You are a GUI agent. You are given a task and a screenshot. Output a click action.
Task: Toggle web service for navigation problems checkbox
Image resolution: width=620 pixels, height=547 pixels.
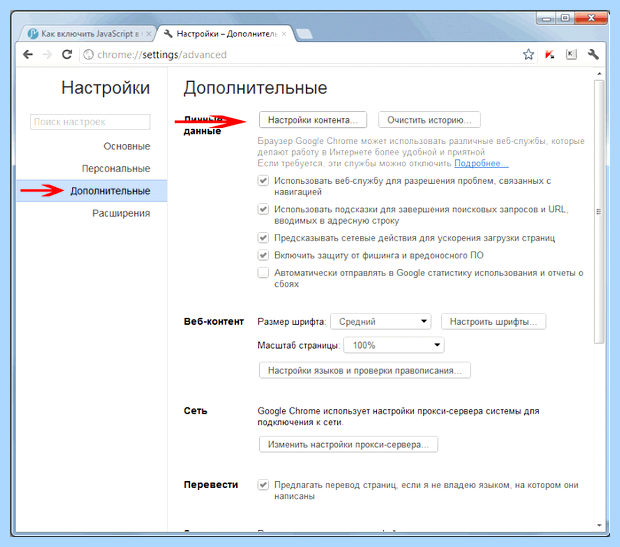[x=263, y=181]
